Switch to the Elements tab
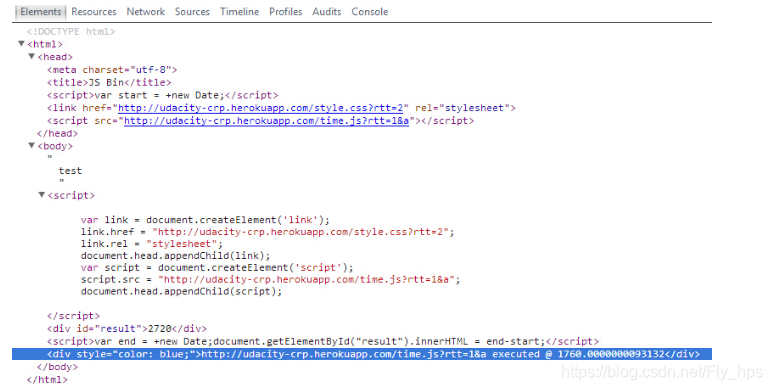Image resolution: width=772 pixels, height=390 pixels. click(x=40, y=12)
